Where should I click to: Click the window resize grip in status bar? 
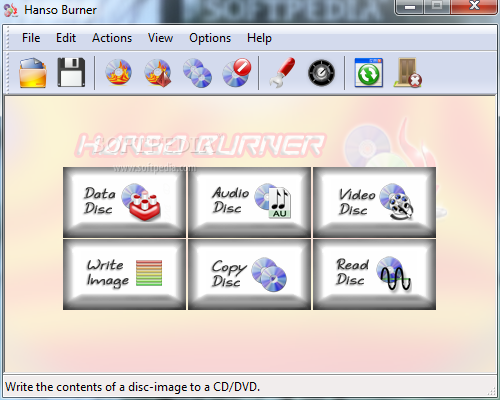492,390
